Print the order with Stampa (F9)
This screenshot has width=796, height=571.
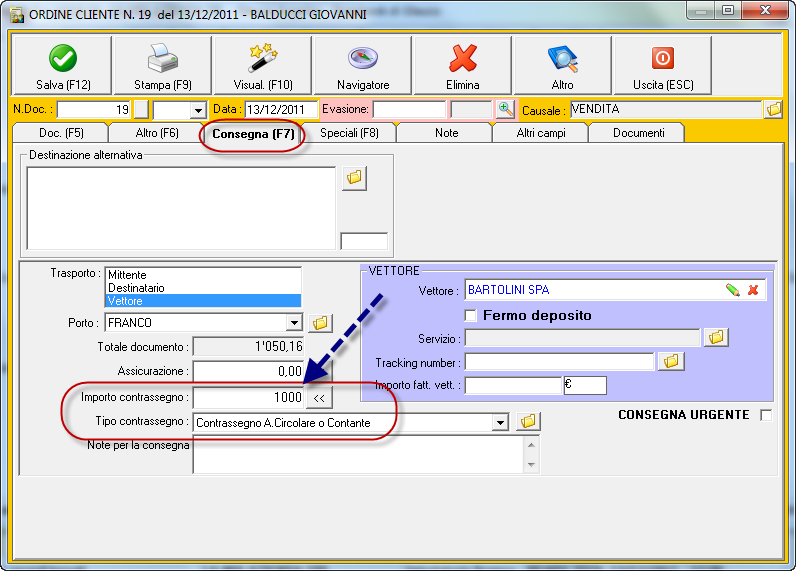coord(162,65)
